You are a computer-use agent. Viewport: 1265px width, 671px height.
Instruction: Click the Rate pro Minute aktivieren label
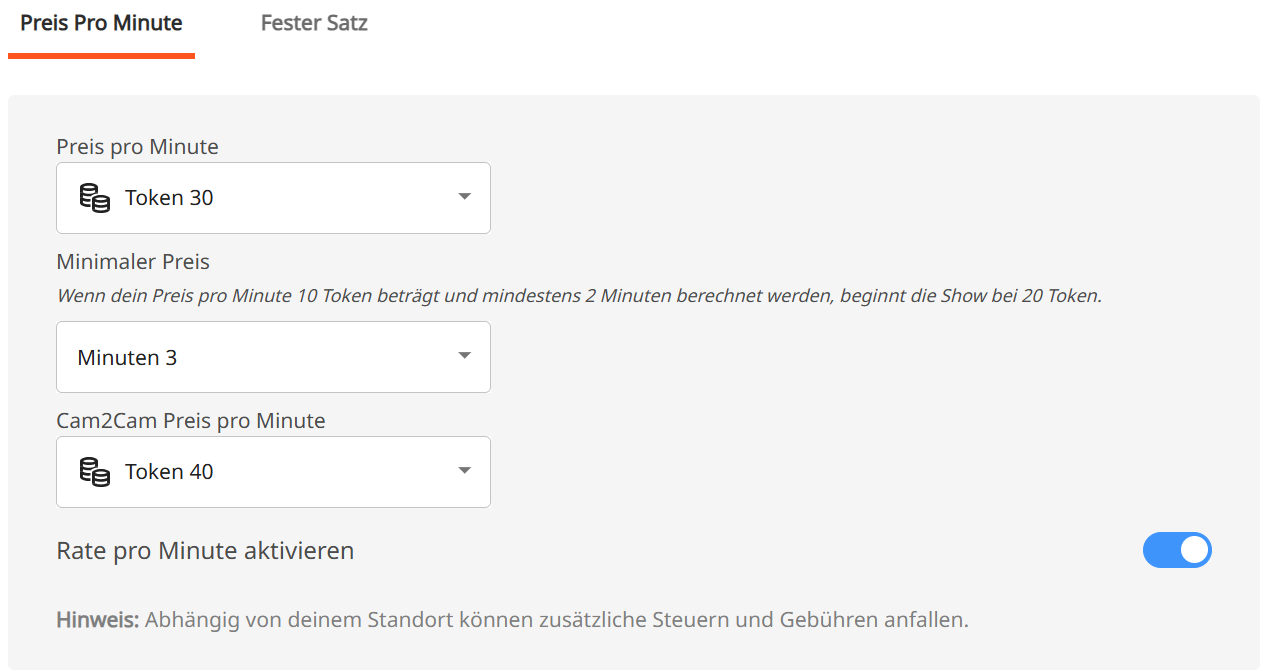pos(205,551)
